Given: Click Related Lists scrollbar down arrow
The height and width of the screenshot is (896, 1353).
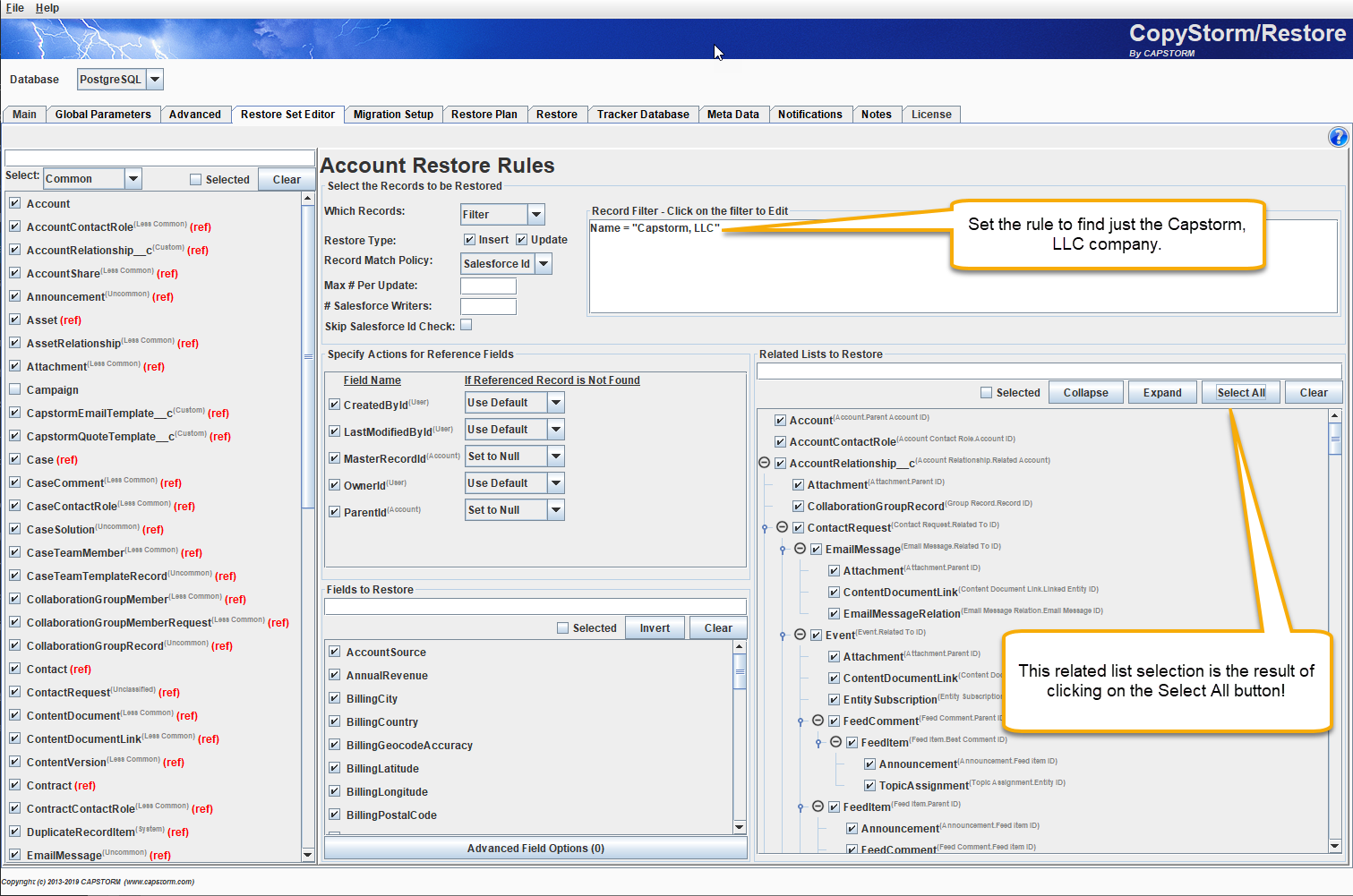Looking at the screenshot, I should (x=1335, y=846).
